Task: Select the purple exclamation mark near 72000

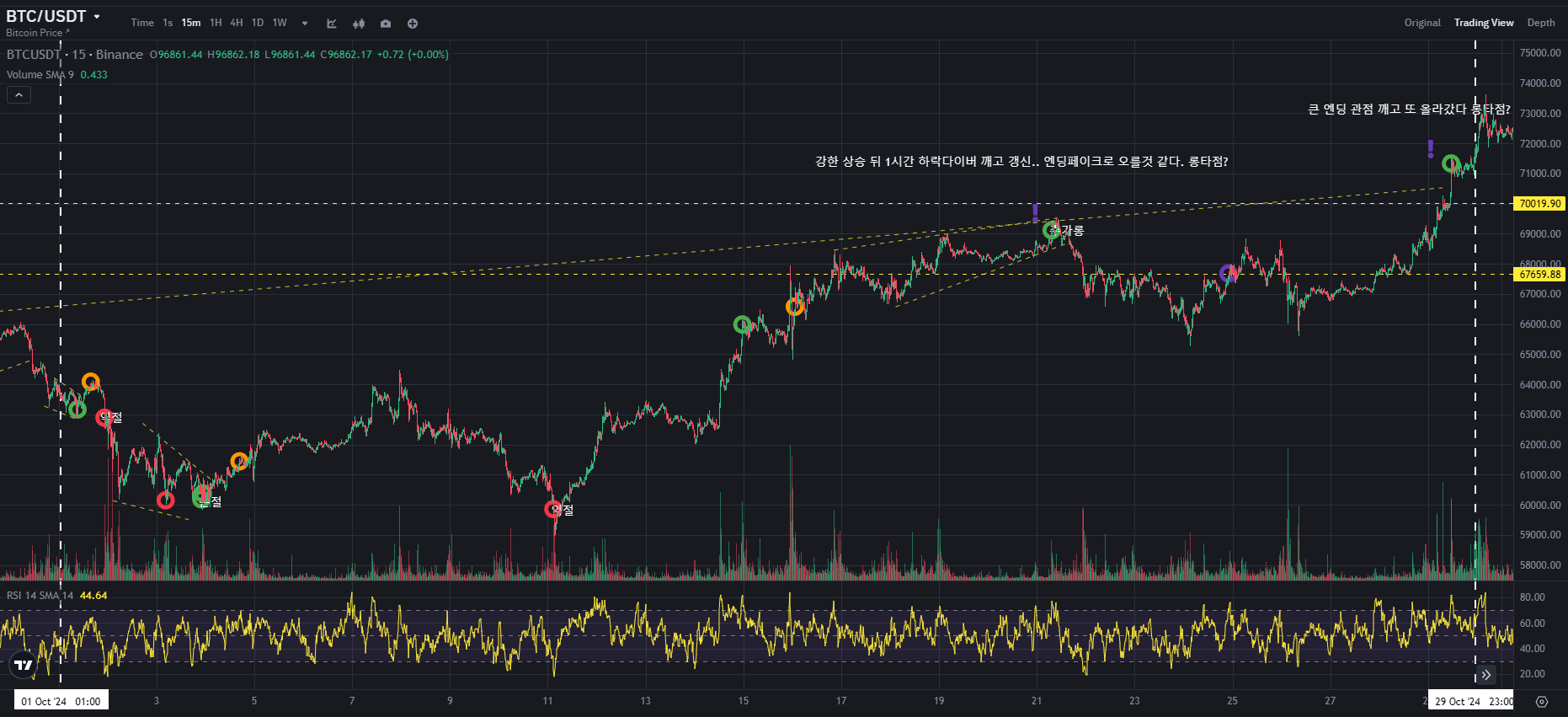Action: tap(1431, 149)
